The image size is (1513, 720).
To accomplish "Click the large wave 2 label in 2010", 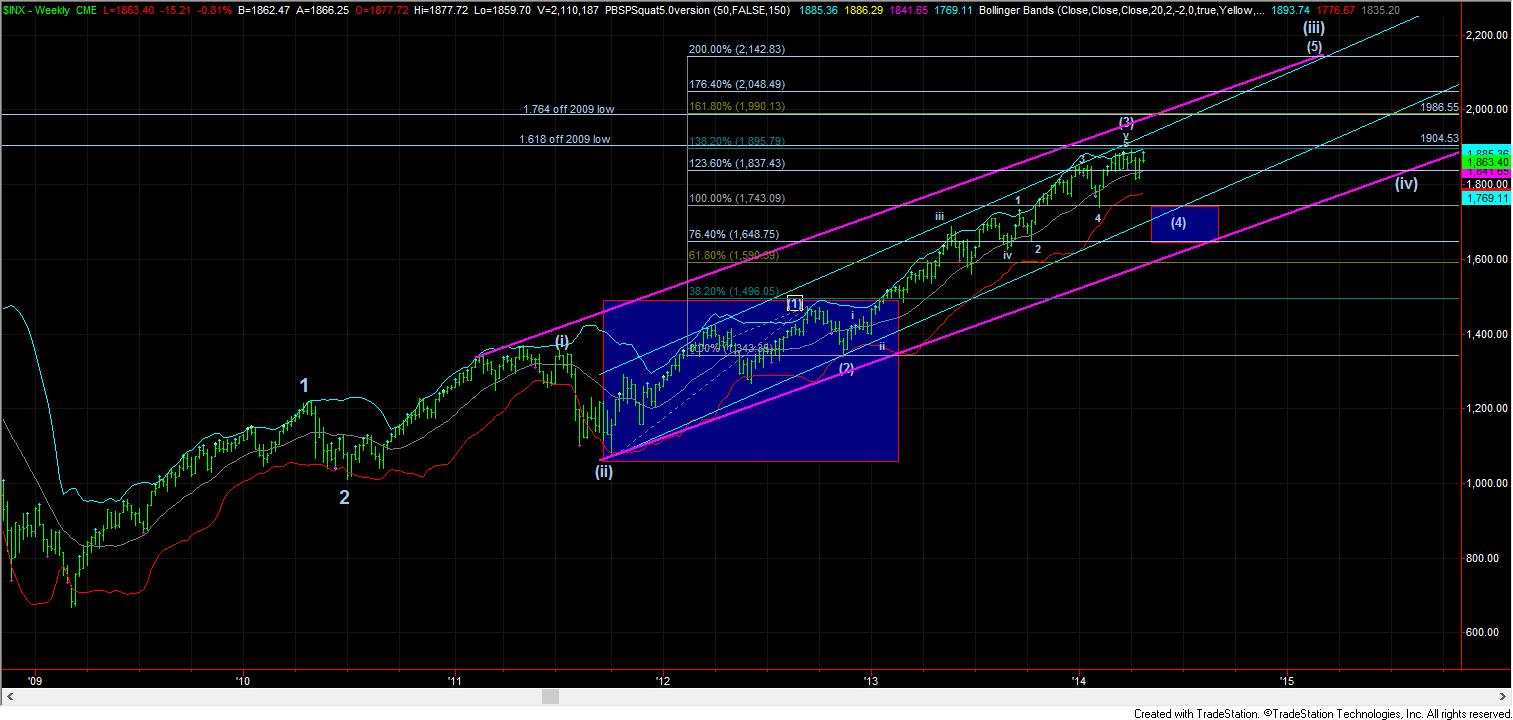I will point(344,497).
